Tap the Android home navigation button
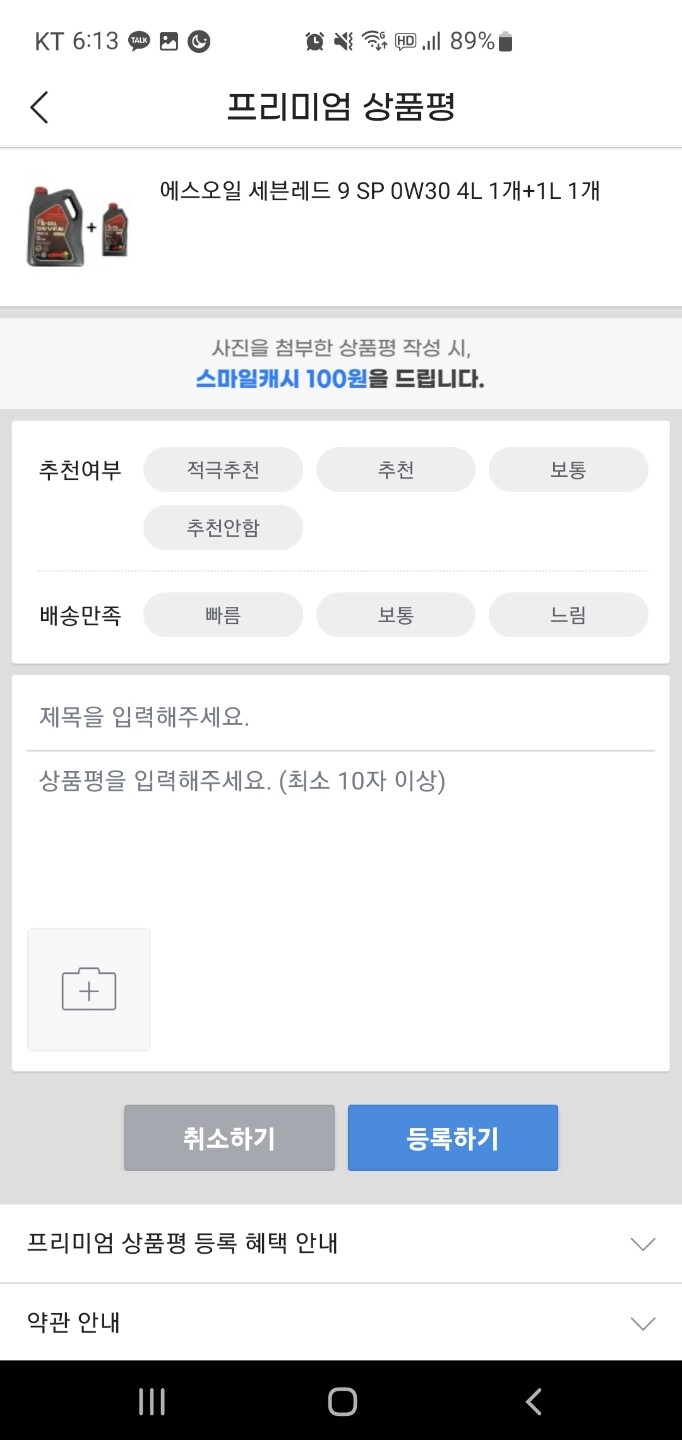Image resolution: width=682 pixels, height=1440 pixels. click(341, 1401)
